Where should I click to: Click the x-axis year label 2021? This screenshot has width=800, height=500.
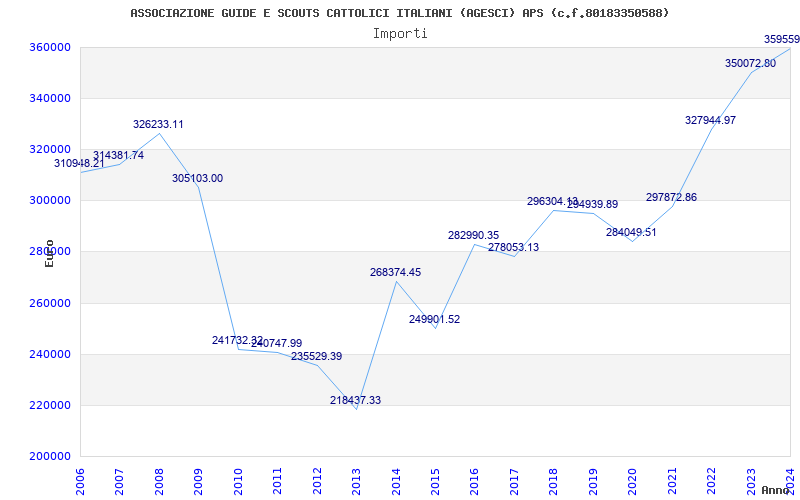(672, 481)
